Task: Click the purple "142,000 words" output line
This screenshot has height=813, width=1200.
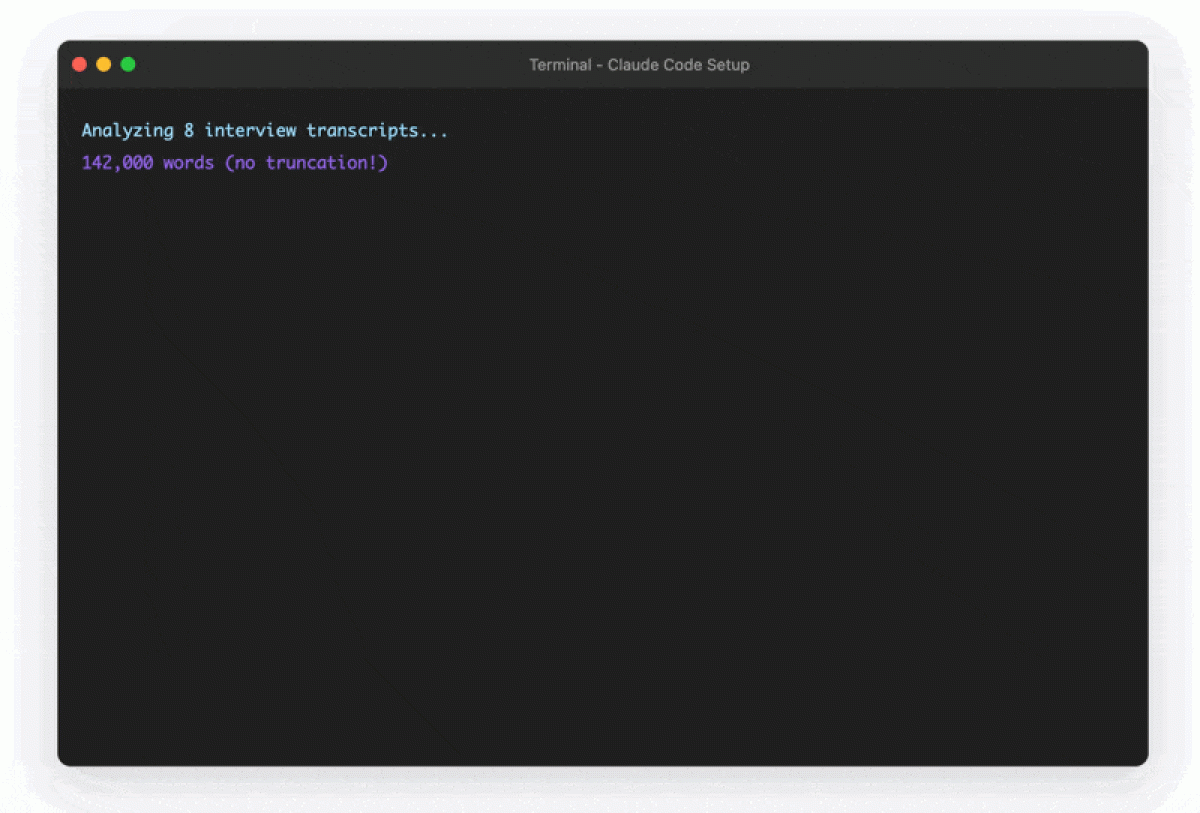Action: tap(235, 163)
